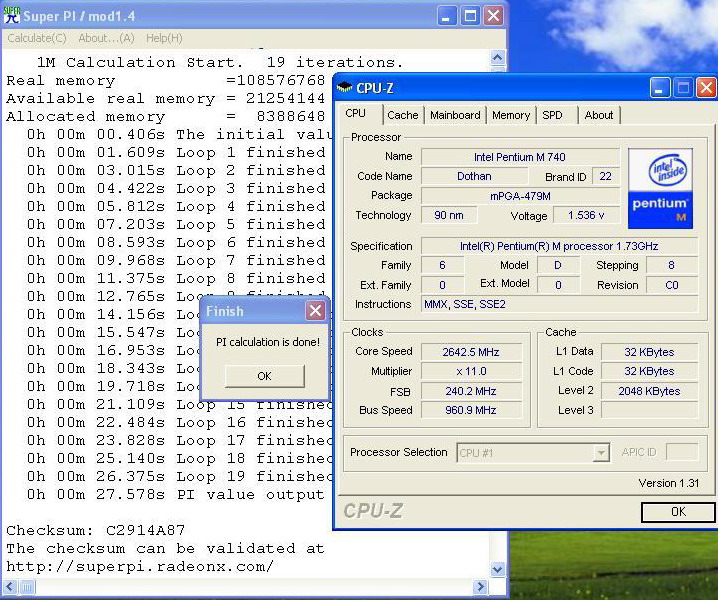Image resolution: width=718 pixels, height=600 pixels.
Task: Switch to the Cache tab in CPU-Z
Action: pyautogui.click(x=403, y=115)
